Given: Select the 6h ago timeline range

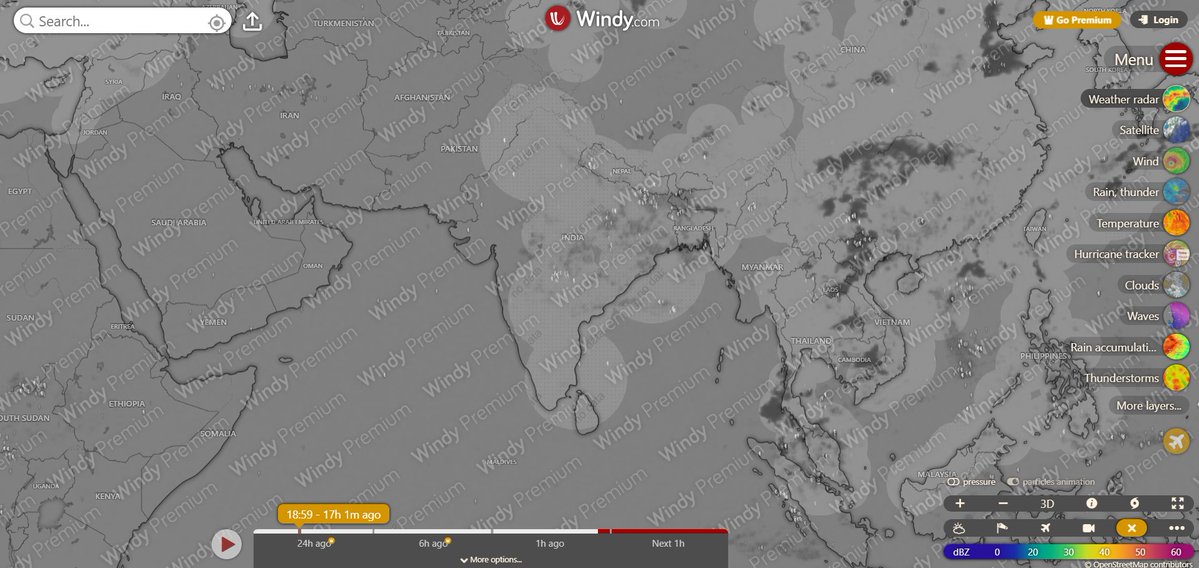Looking at the screenshot, I should pos(433,544).
